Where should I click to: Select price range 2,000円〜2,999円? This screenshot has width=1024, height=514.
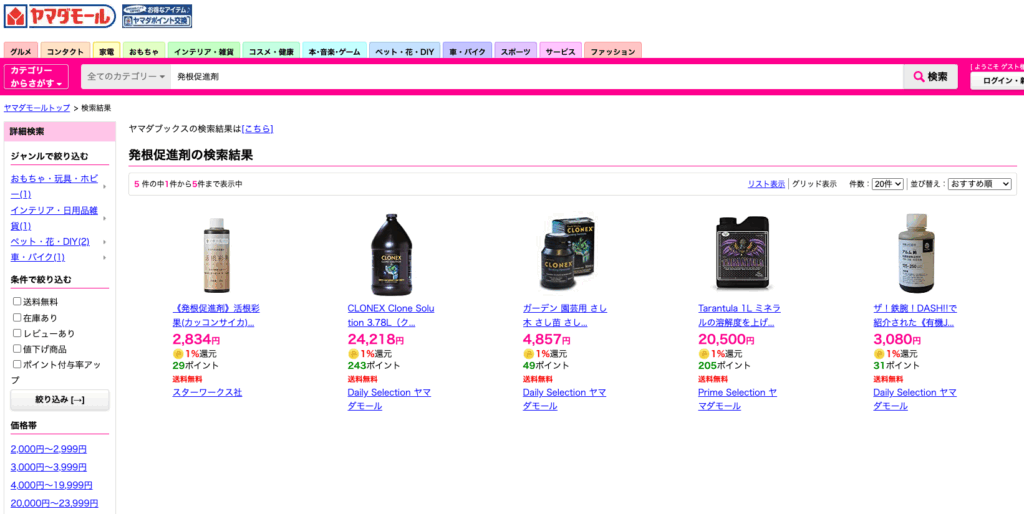tap(48, 449)
